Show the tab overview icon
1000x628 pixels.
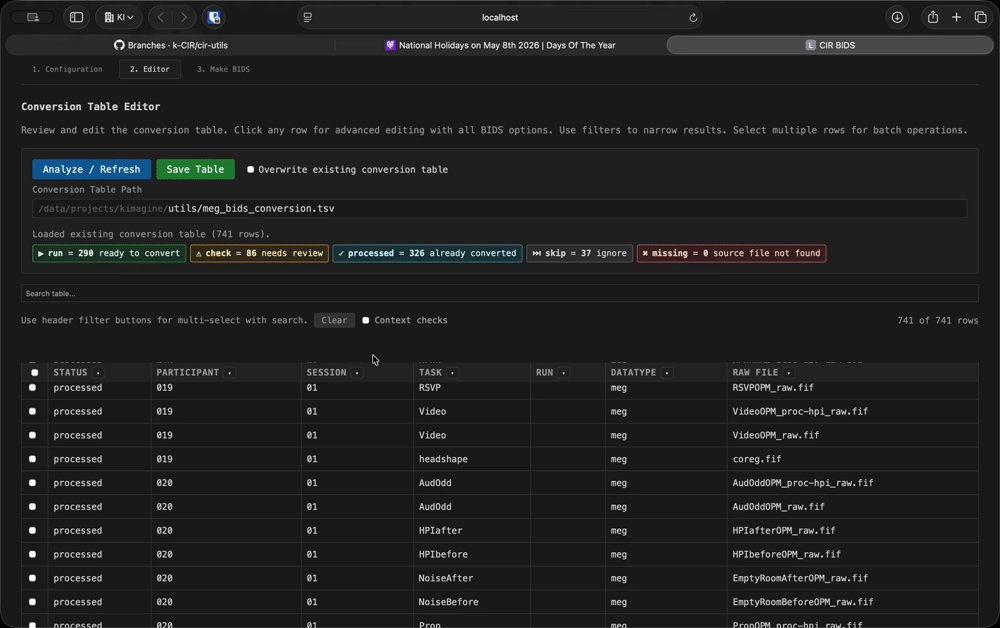(980, 17)
